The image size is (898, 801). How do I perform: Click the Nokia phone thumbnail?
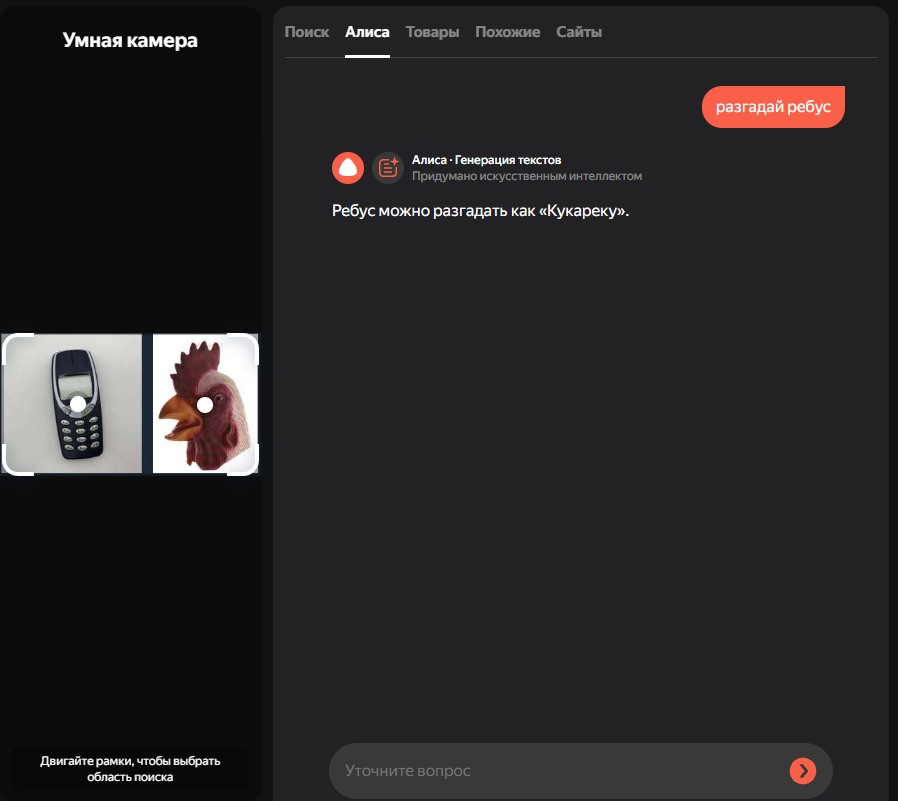(x=73, y=404)
